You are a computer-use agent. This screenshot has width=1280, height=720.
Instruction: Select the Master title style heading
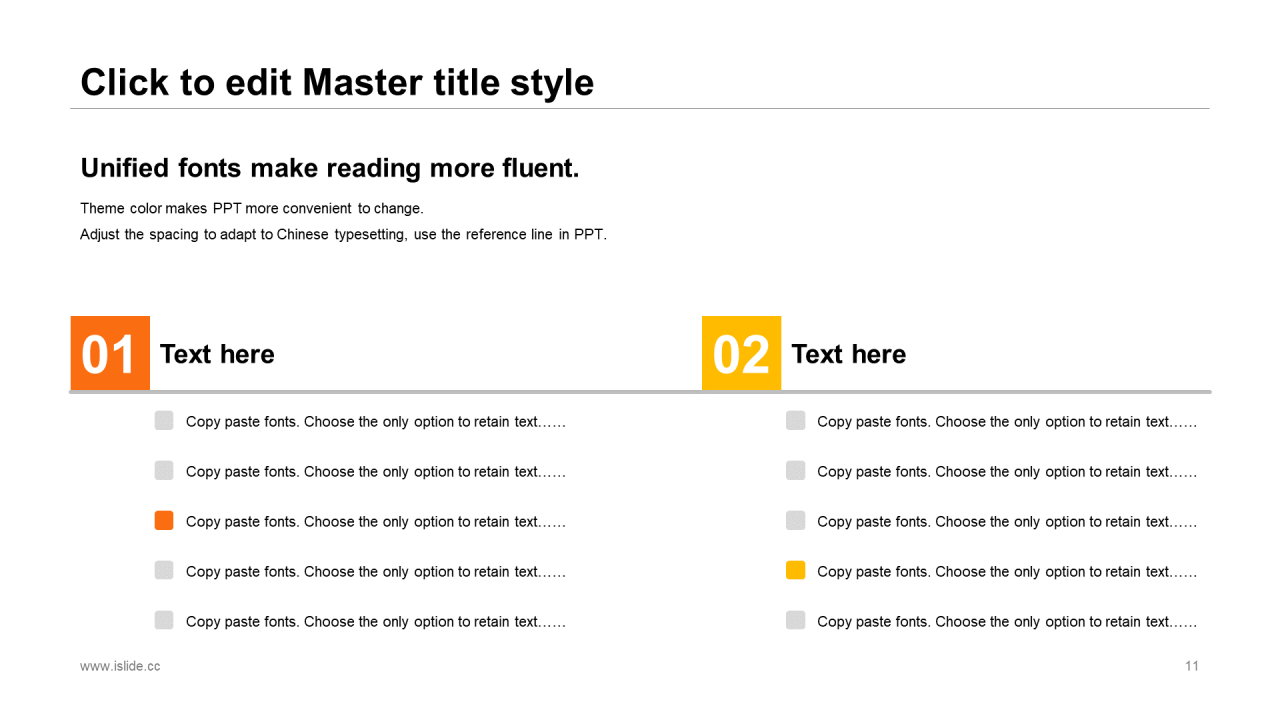(337, 82)
